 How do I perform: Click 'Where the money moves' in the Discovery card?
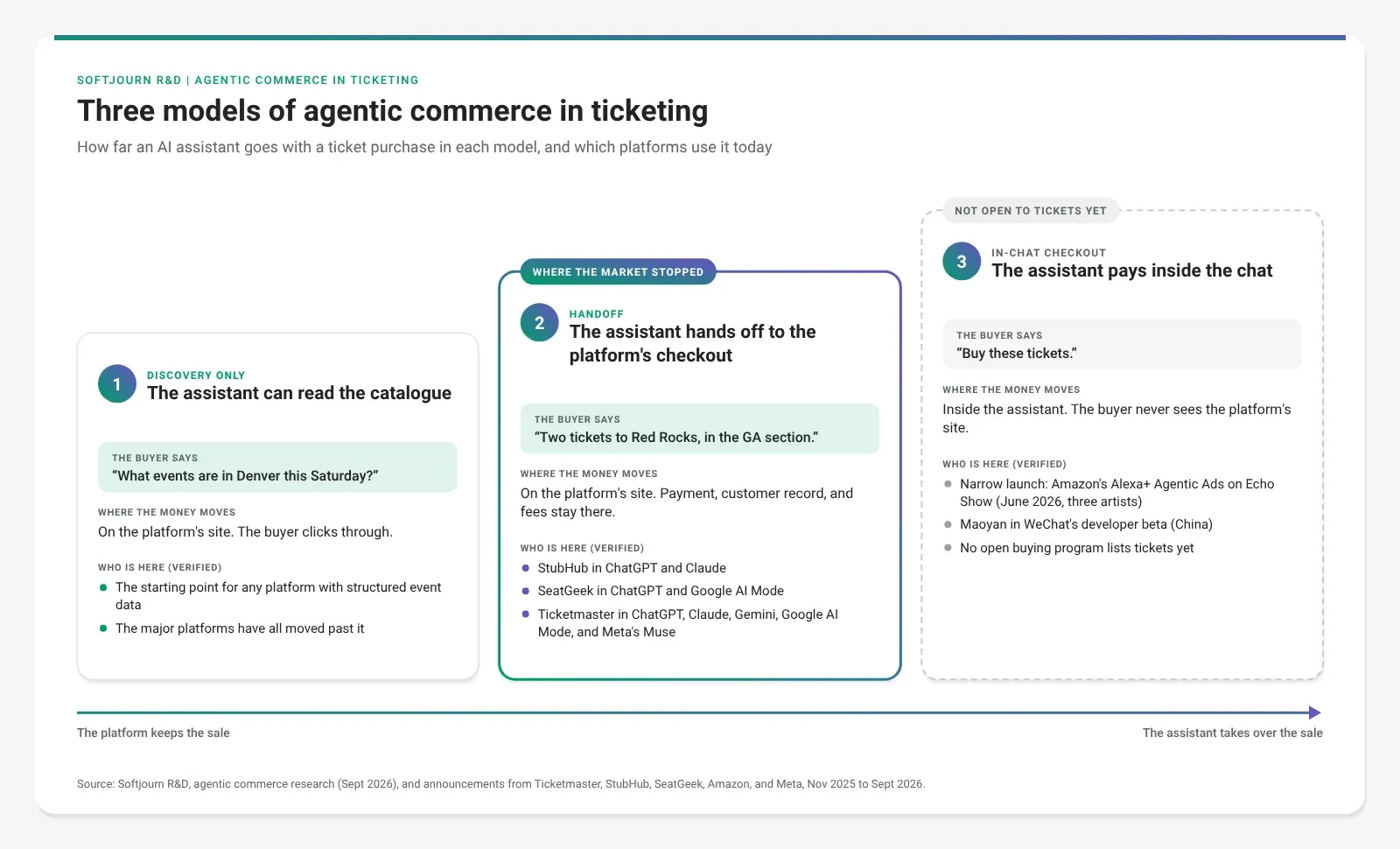(x=166, y=513)
